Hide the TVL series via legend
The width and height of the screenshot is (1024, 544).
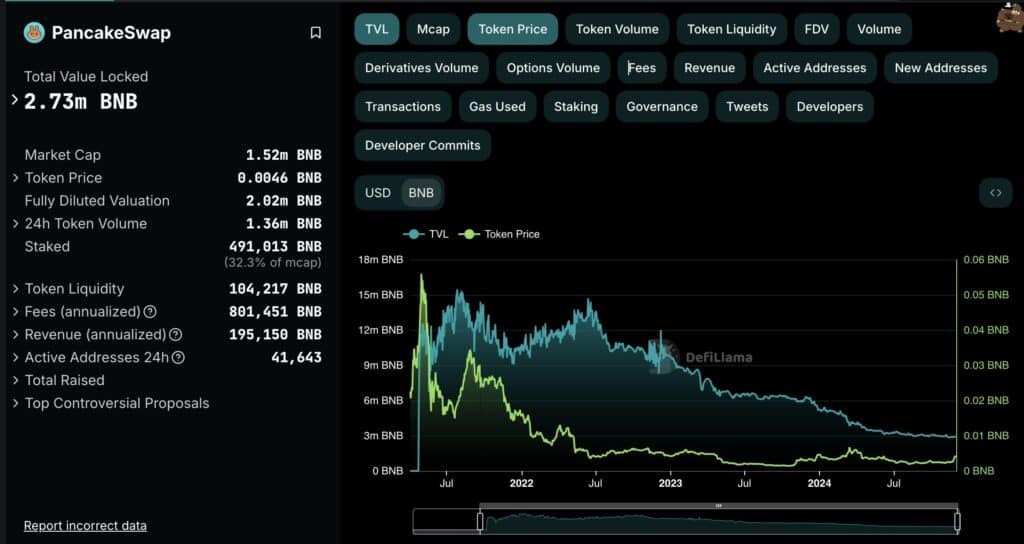[426, 234]
